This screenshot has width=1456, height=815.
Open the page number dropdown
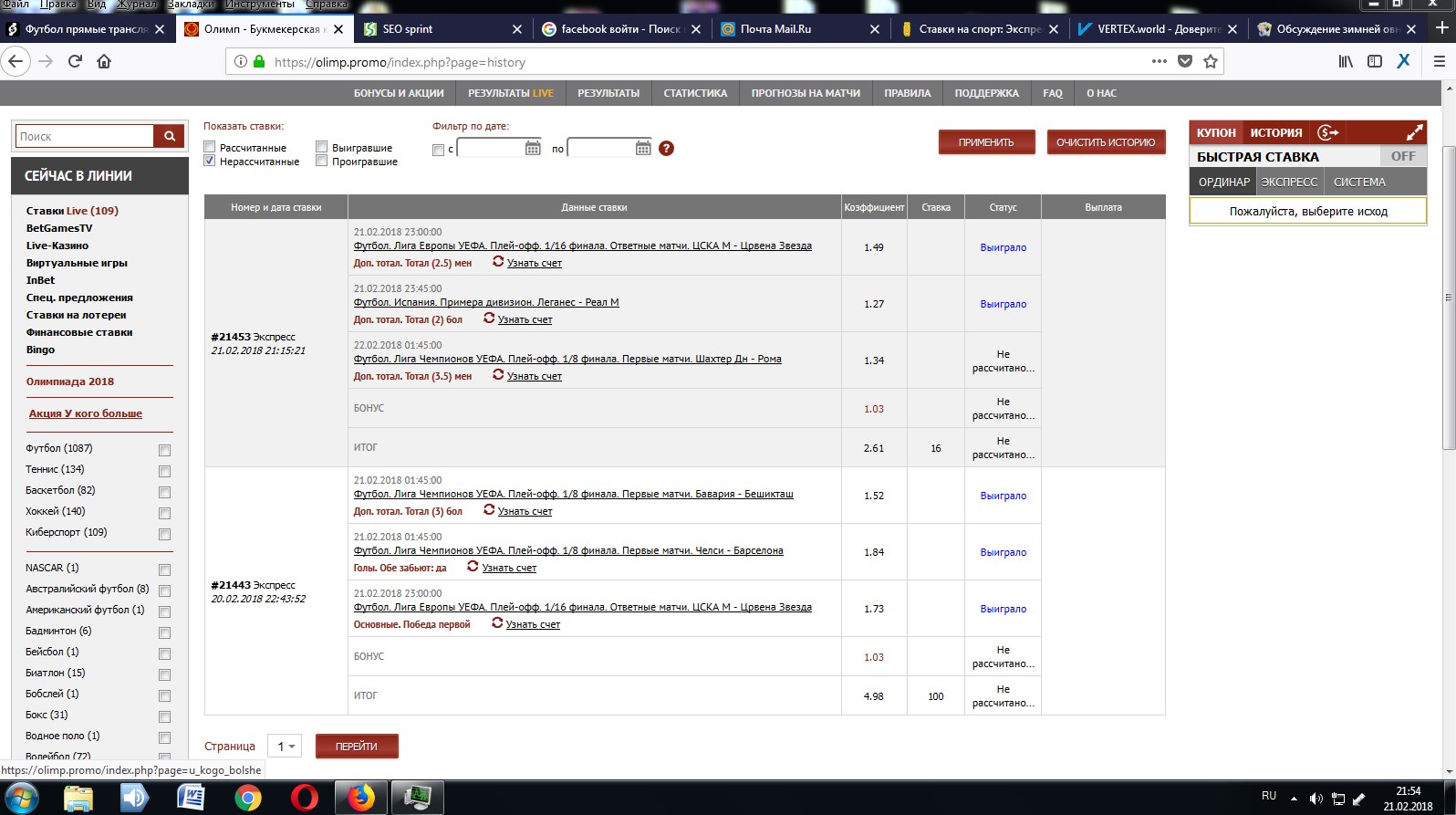(x=285, y=746)
